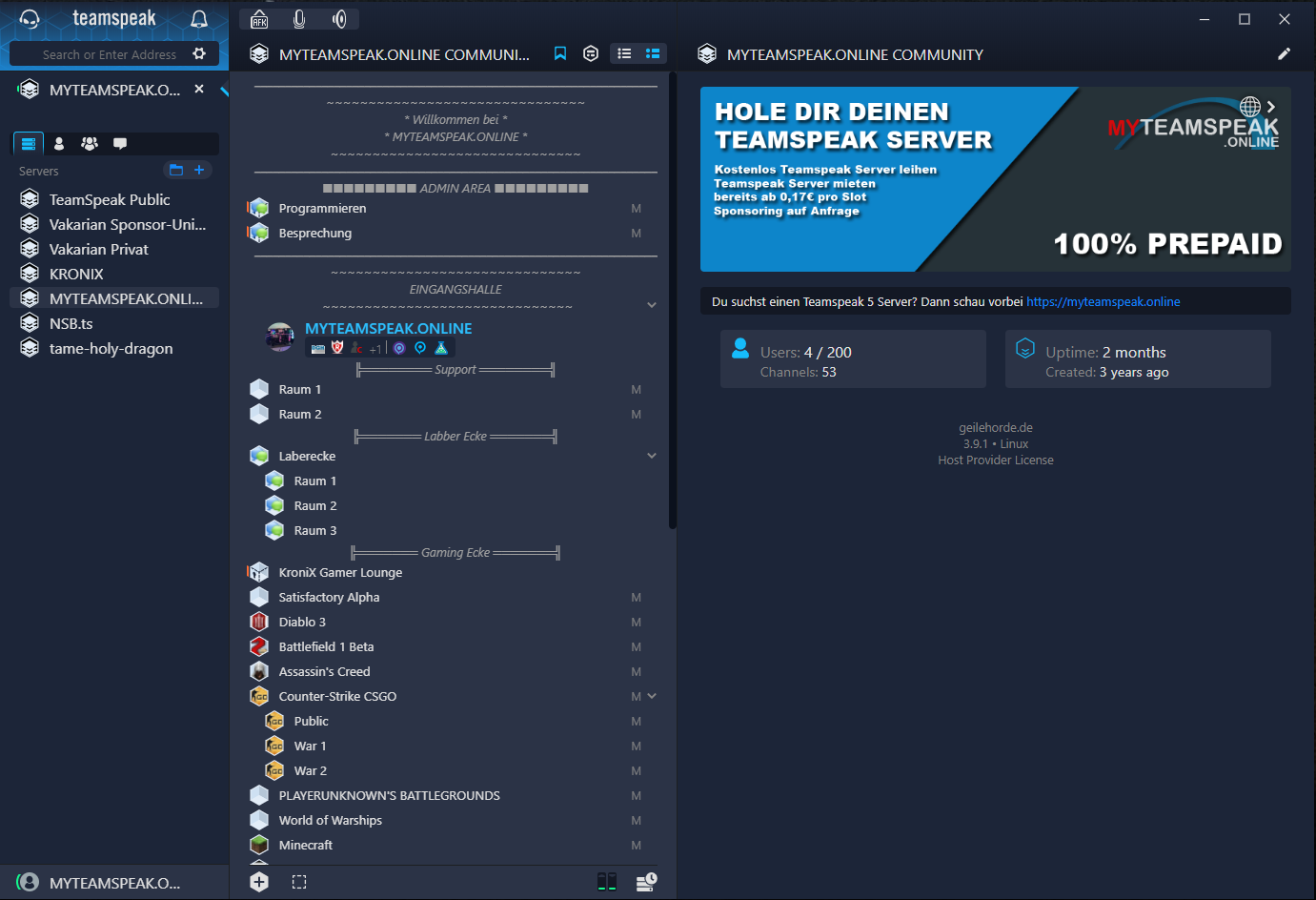The width and height of the screenshot is (1316, 900).
Task: Create a new bookmark folder
Action: point(176,170)
